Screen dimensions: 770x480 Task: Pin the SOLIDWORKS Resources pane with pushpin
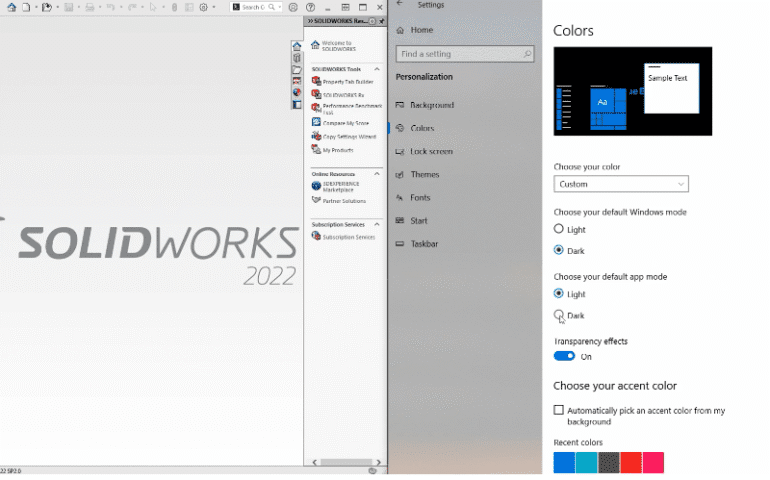point(382,21)
